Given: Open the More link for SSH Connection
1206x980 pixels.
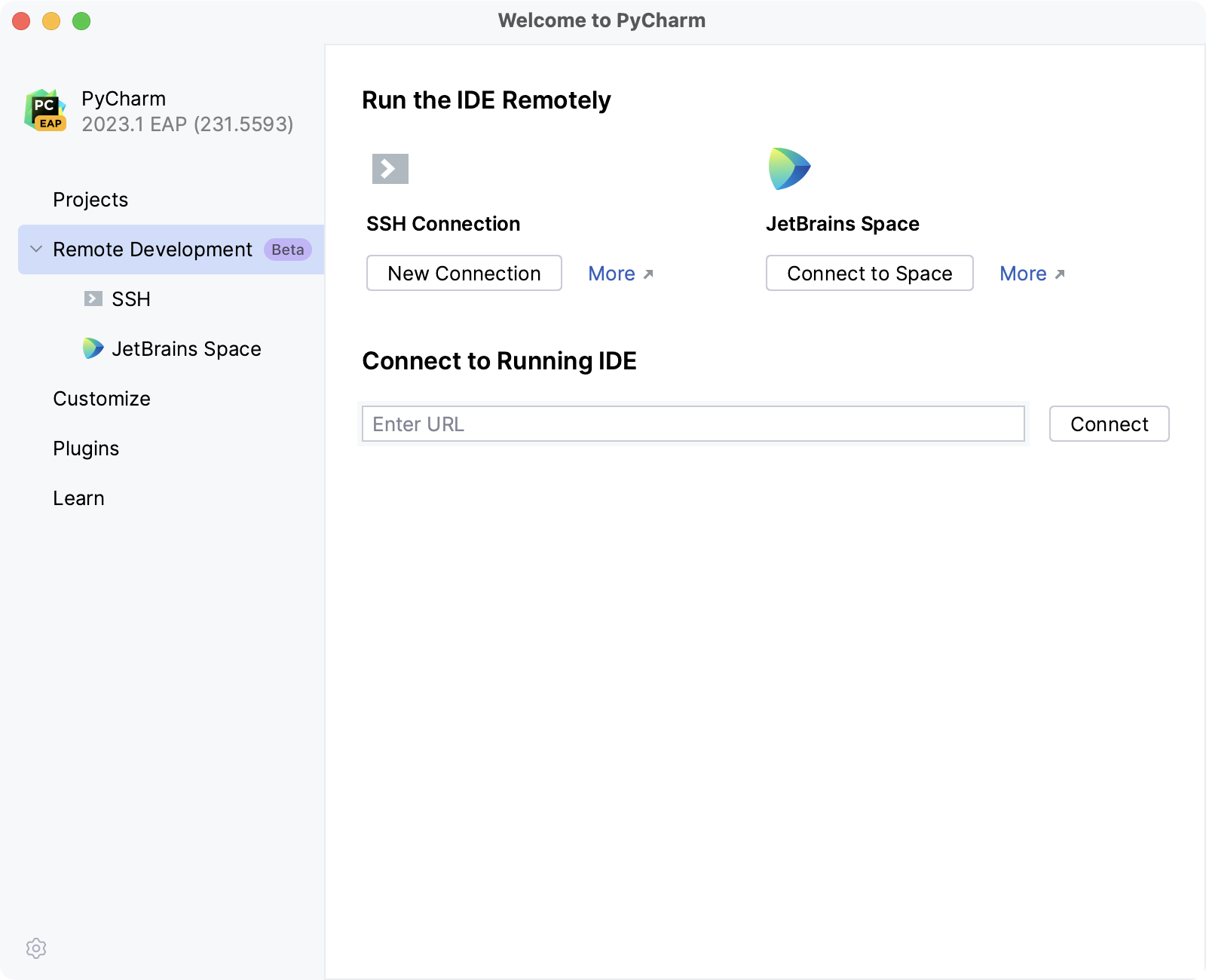Looking at the screenshot, I should pyautogui.click(x=612, y=274).
